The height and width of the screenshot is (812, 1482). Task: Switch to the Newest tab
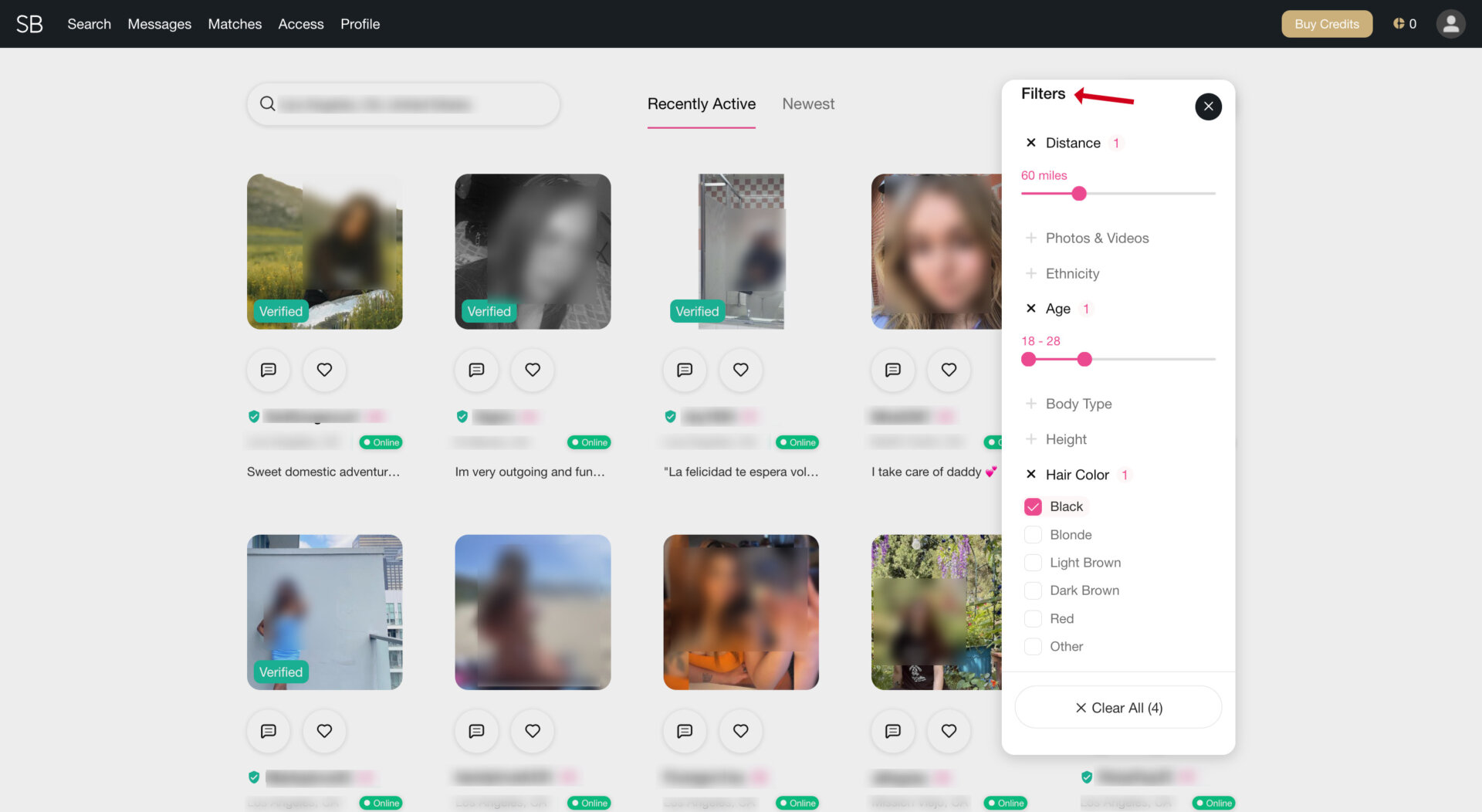(807, 104)
